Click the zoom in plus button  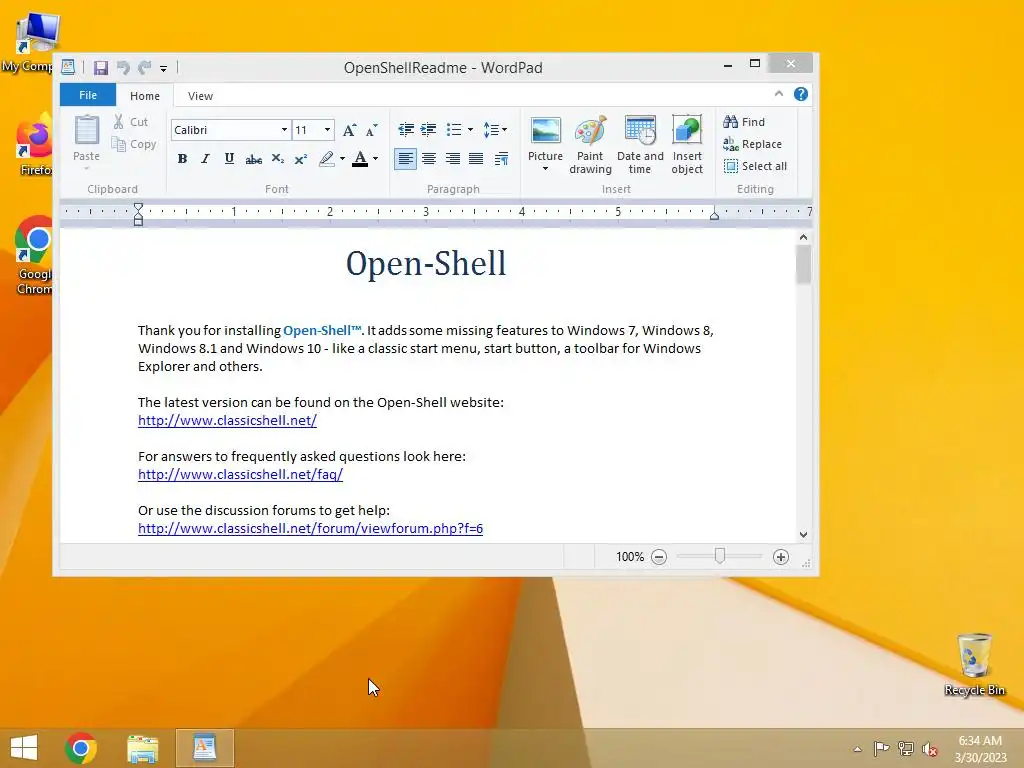[780, 557]
